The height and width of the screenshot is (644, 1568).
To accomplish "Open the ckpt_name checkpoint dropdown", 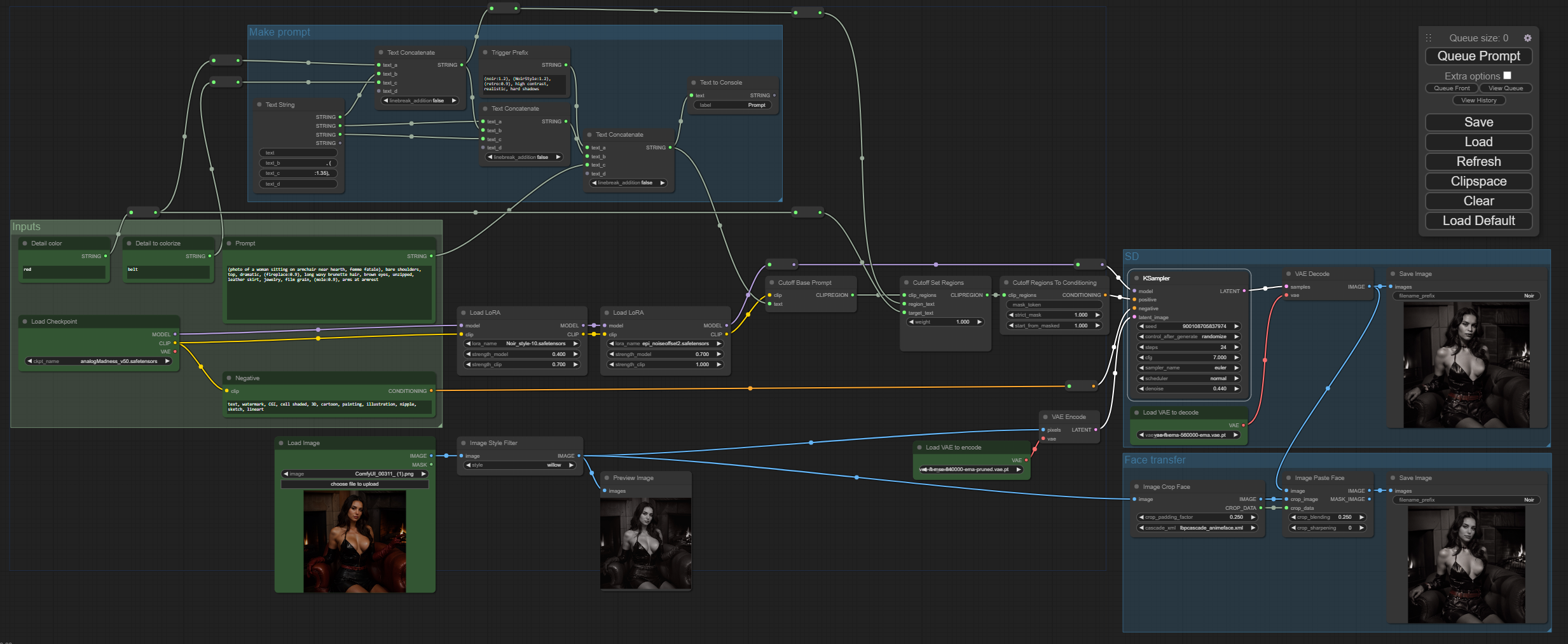I will (99, 361).
